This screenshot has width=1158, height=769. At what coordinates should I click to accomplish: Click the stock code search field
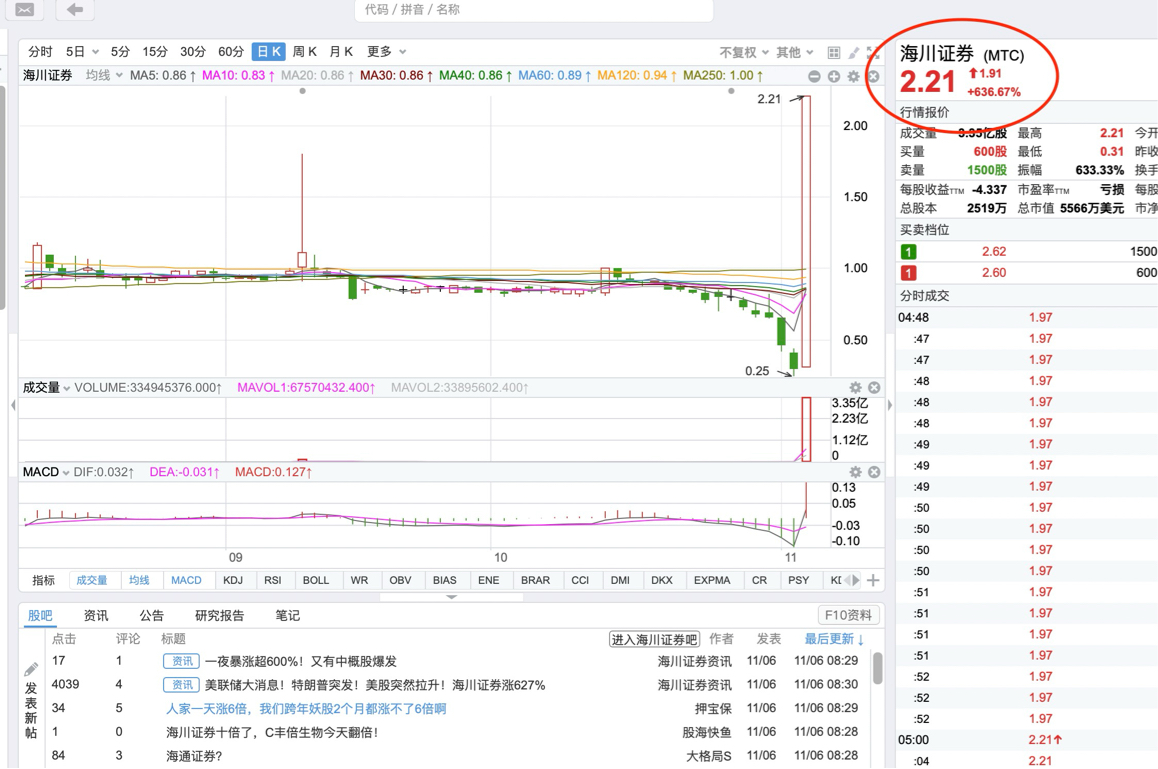coord(534,10)
